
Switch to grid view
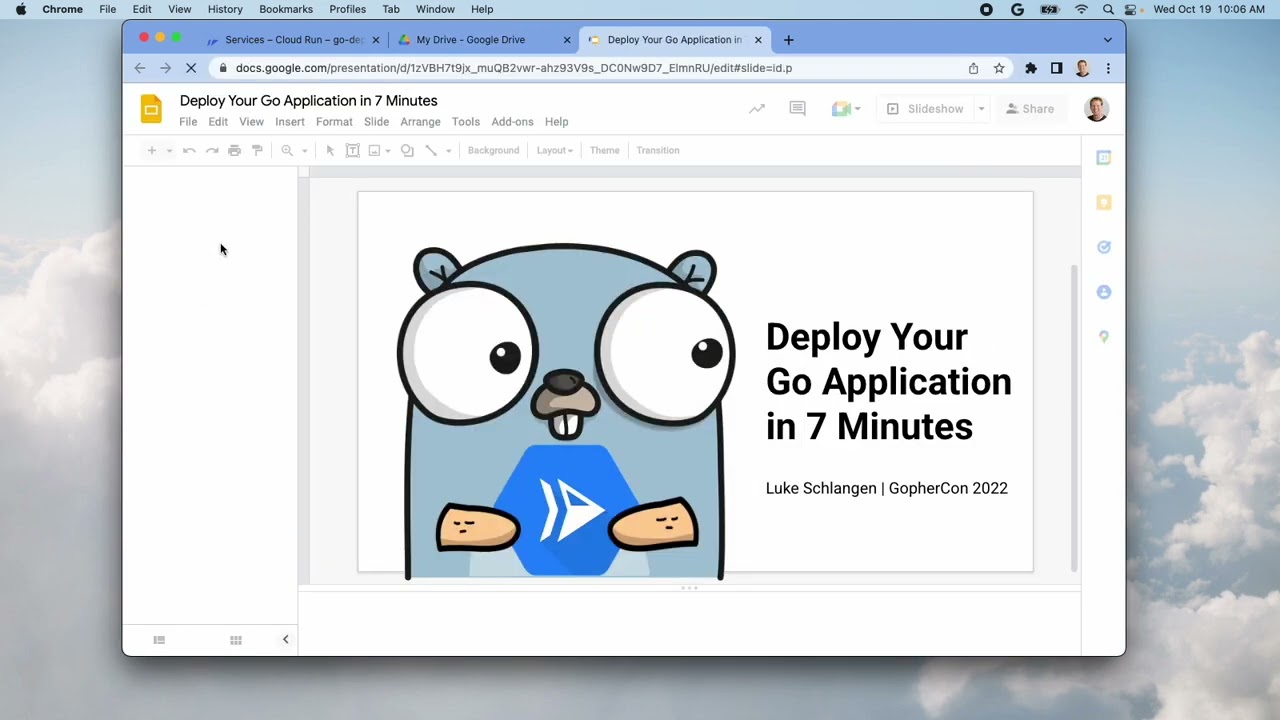pyautogui.click(x=236, y=640)
